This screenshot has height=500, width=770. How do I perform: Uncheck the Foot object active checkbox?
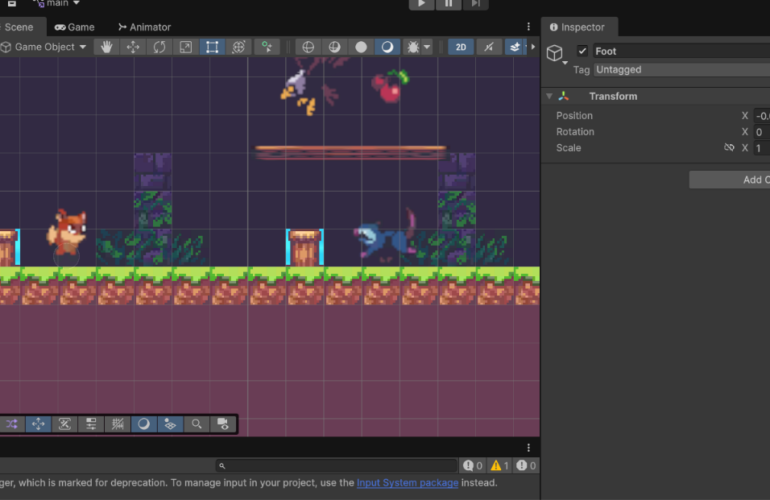pos(582,51)
